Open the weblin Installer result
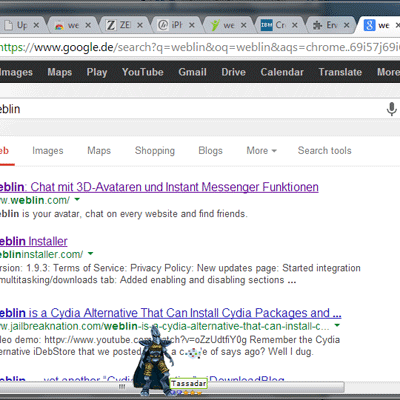The height and width of the screenshot is (400, 400). (33, 241)
